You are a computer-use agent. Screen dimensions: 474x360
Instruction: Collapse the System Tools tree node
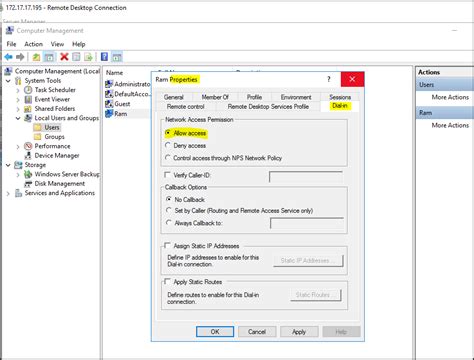pyautogui.click(x=8, y=81)
